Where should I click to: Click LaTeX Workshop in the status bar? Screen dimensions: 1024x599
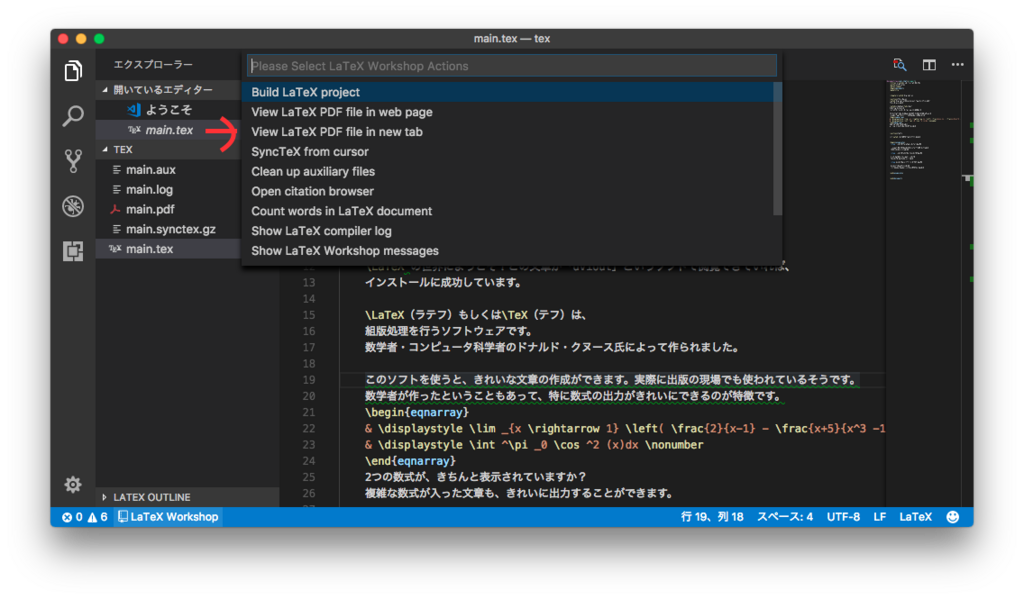point(168,517)
